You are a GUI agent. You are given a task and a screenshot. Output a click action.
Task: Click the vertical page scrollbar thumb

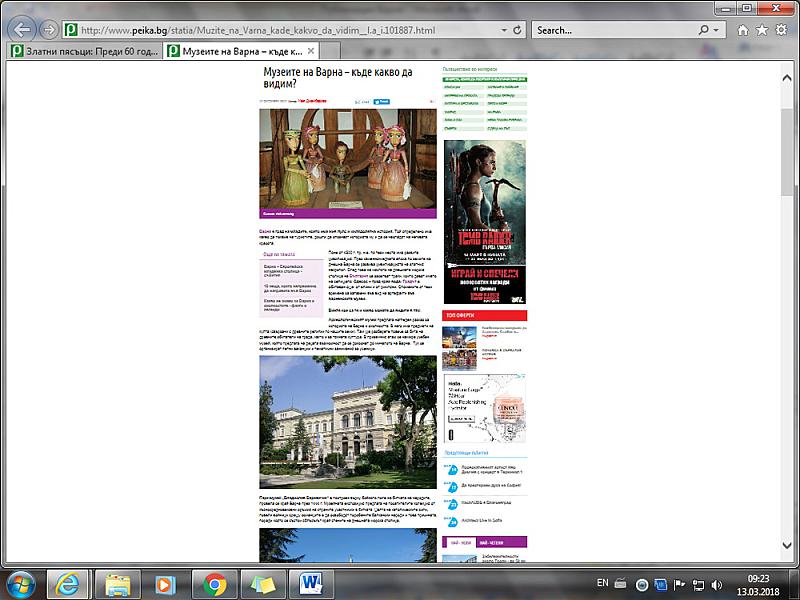click(791, 140)
